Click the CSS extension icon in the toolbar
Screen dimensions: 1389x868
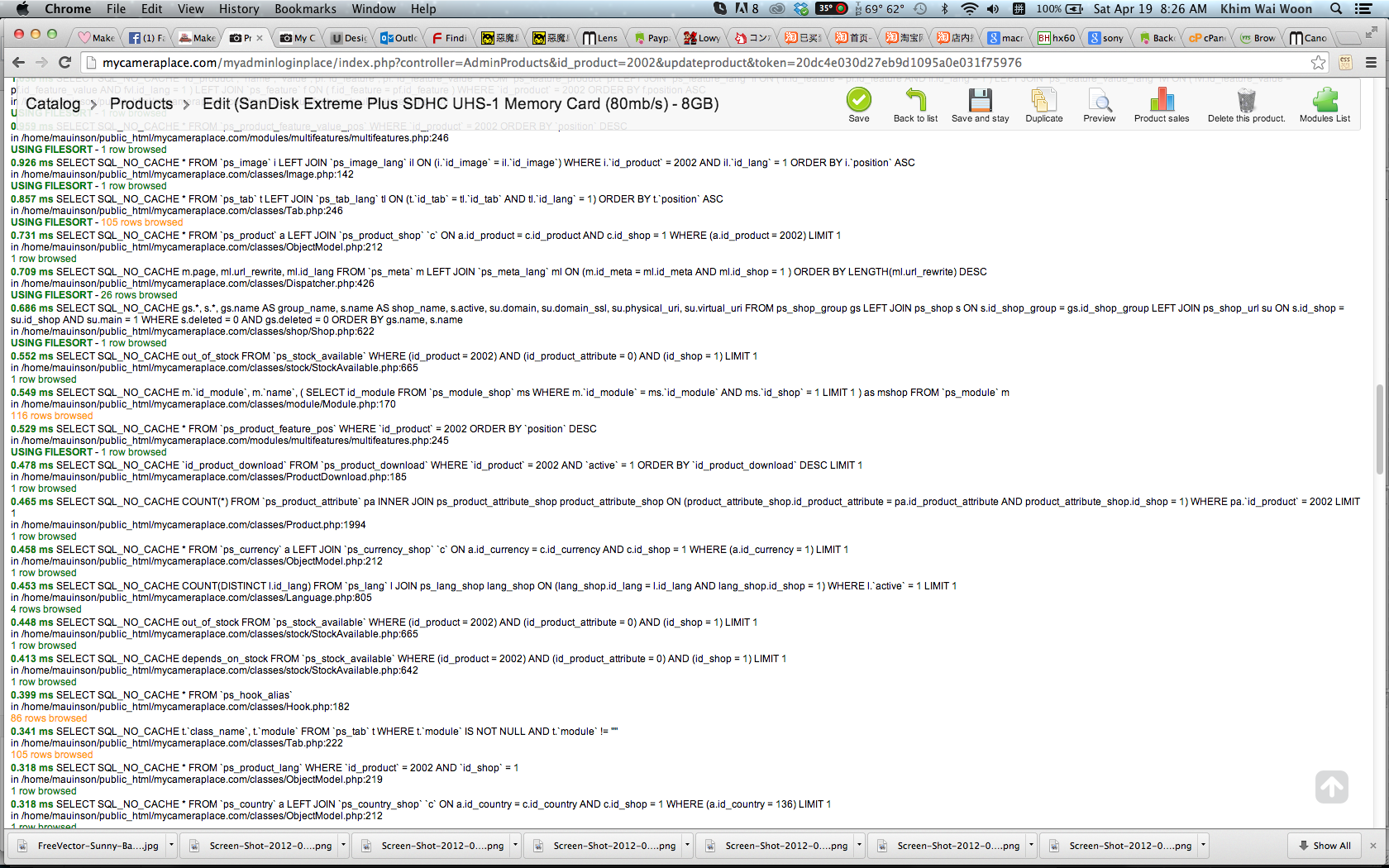click(x=1345, y=63)
